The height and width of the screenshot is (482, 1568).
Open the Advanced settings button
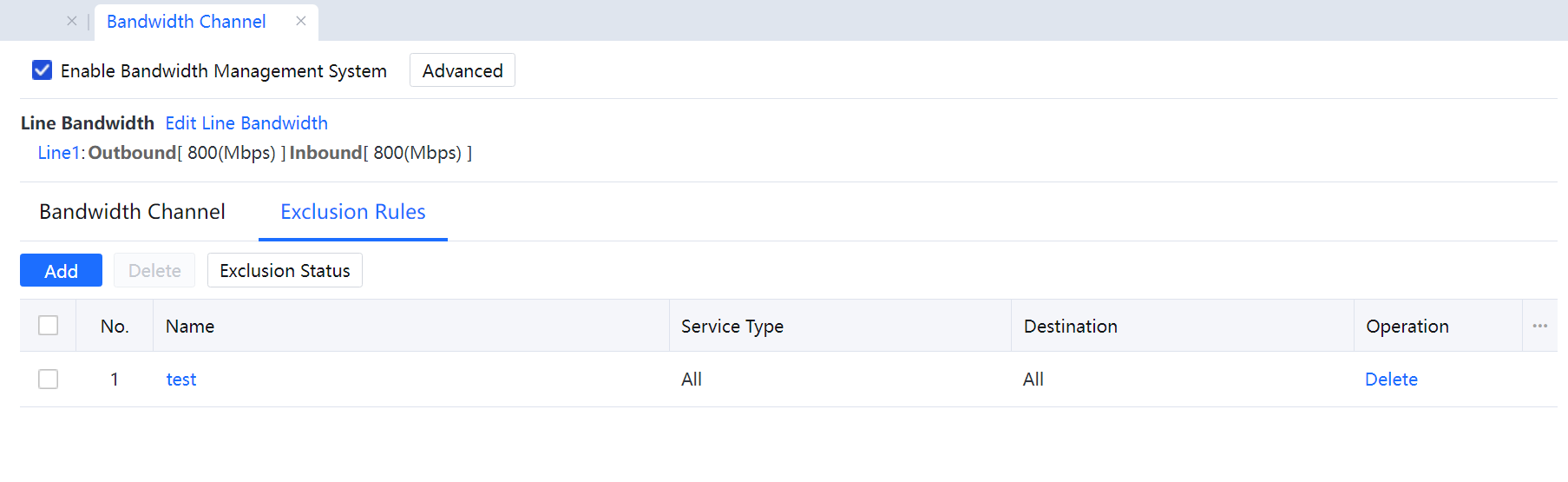pyautogui.click(x=462, y=70)
